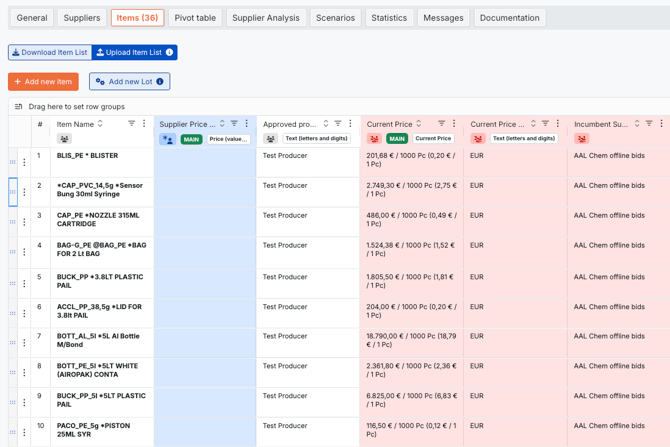This screenshot has width=670, height=447.
Task: Sort by Incumbent Supplier column
Action: [637, 124]
